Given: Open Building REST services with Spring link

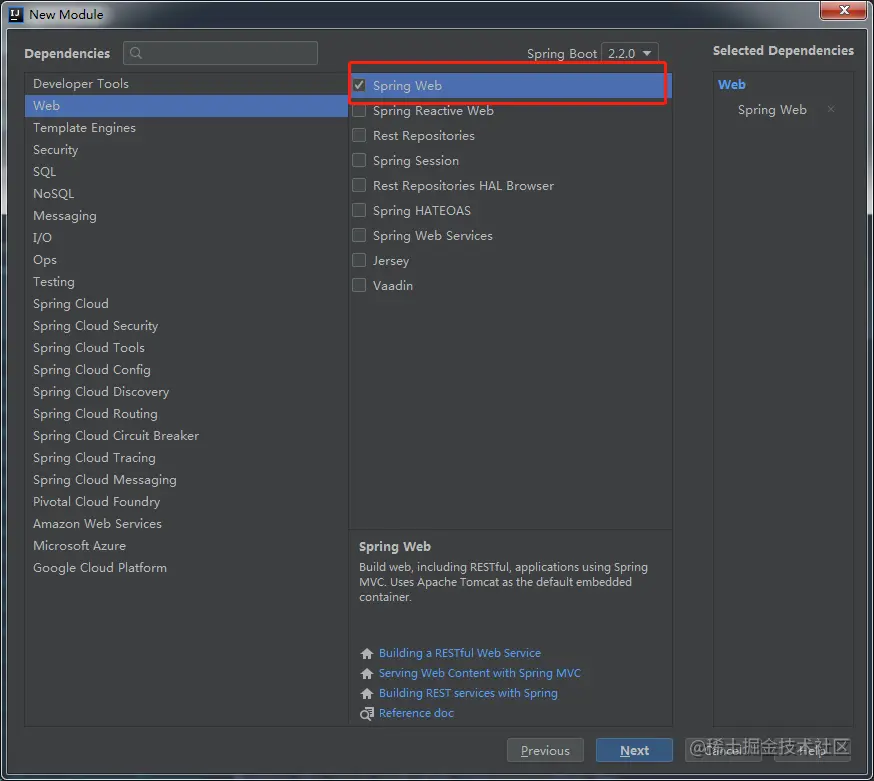Looking at the screenshot, I should click(x=468, y=693).
